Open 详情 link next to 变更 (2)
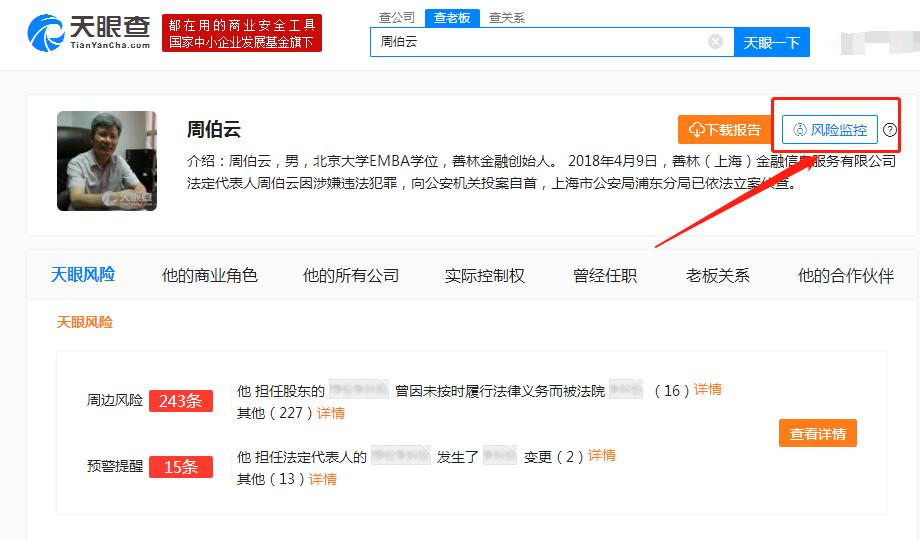920x541 pixels. (x=602, y=455)
